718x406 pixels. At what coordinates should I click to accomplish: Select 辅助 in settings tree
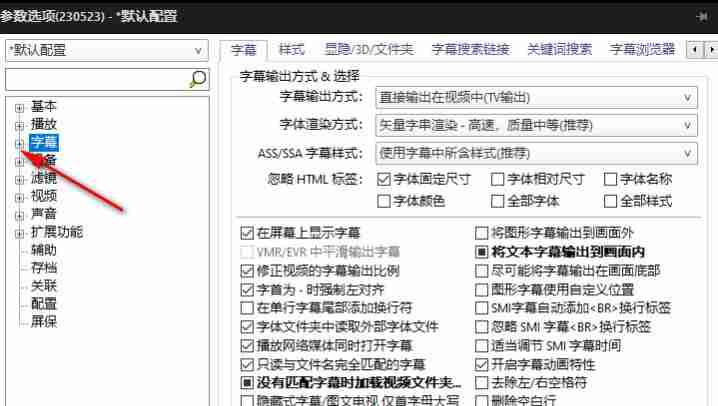tap(44, 250)
